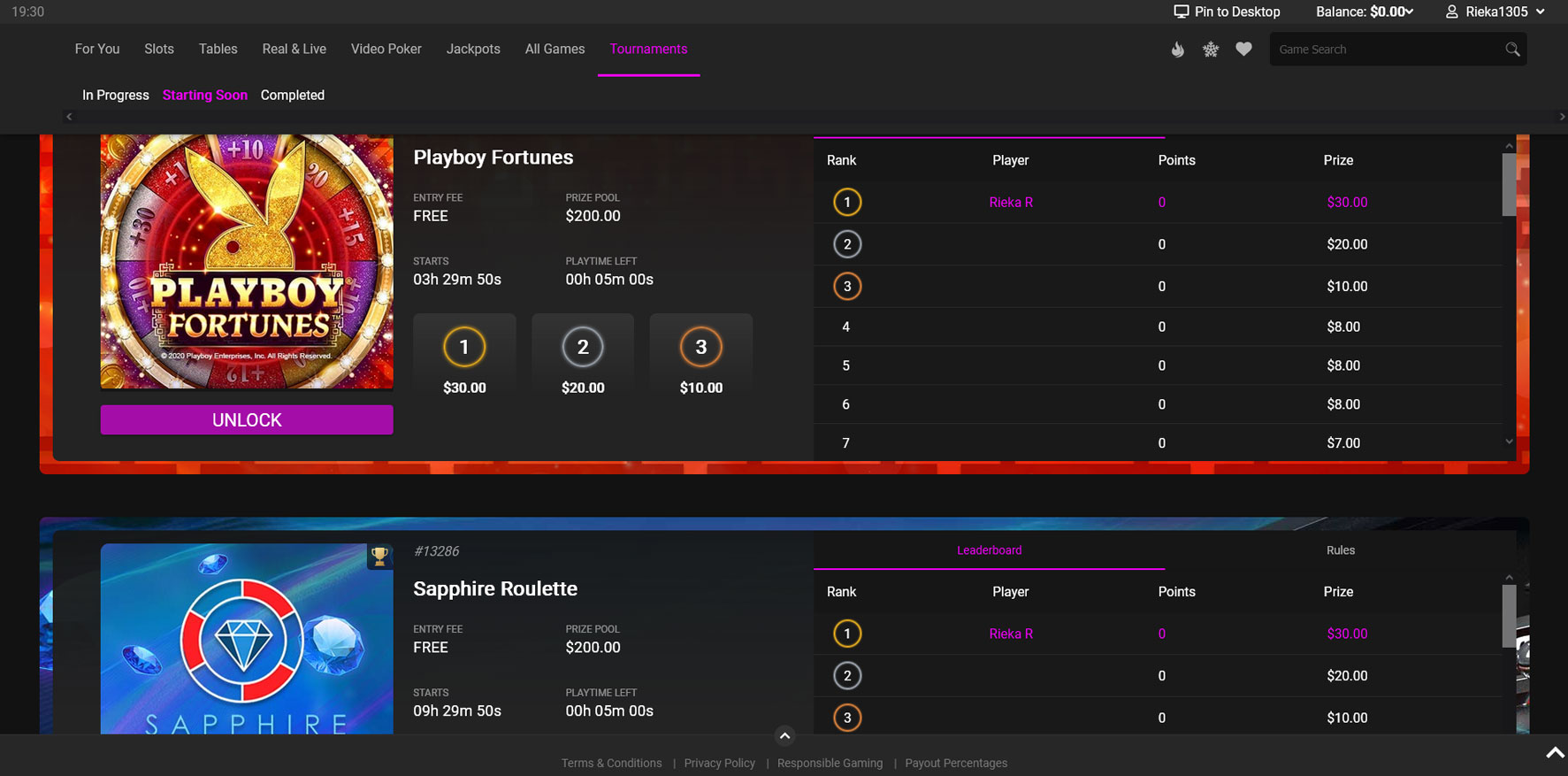Click the Pin to Desktop monitor icon
Image resolution: width=1568 pixels, height=776 pixels.
click(x=1181, y=12)
